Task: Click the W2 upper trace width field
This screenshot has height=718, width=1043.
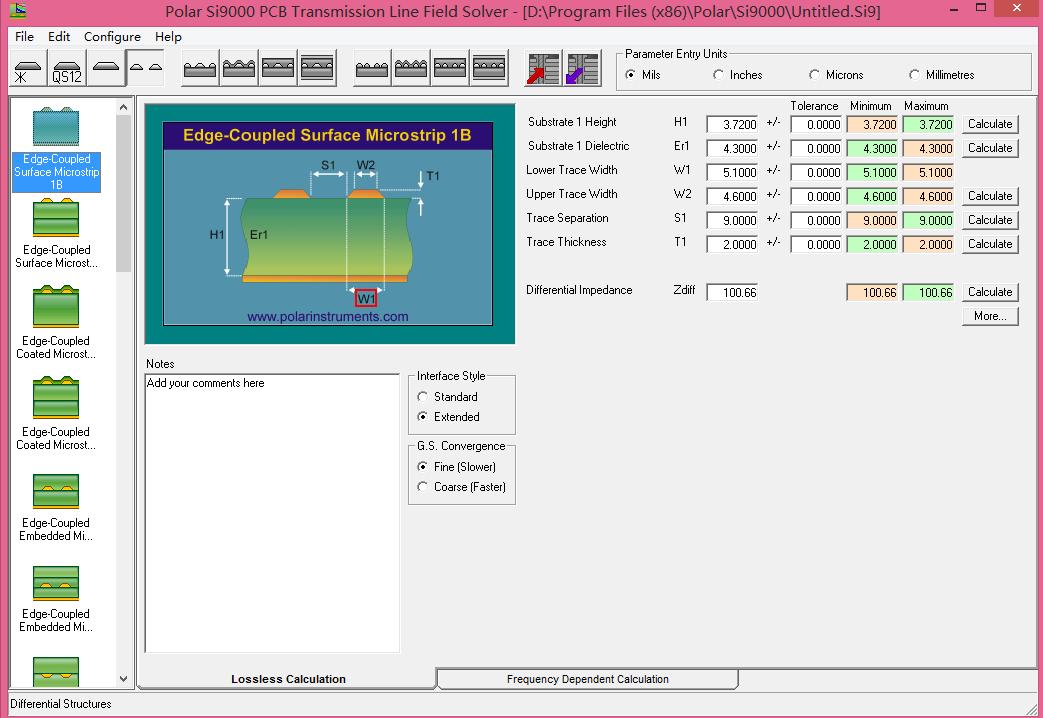Action: (x=732, y=196)
